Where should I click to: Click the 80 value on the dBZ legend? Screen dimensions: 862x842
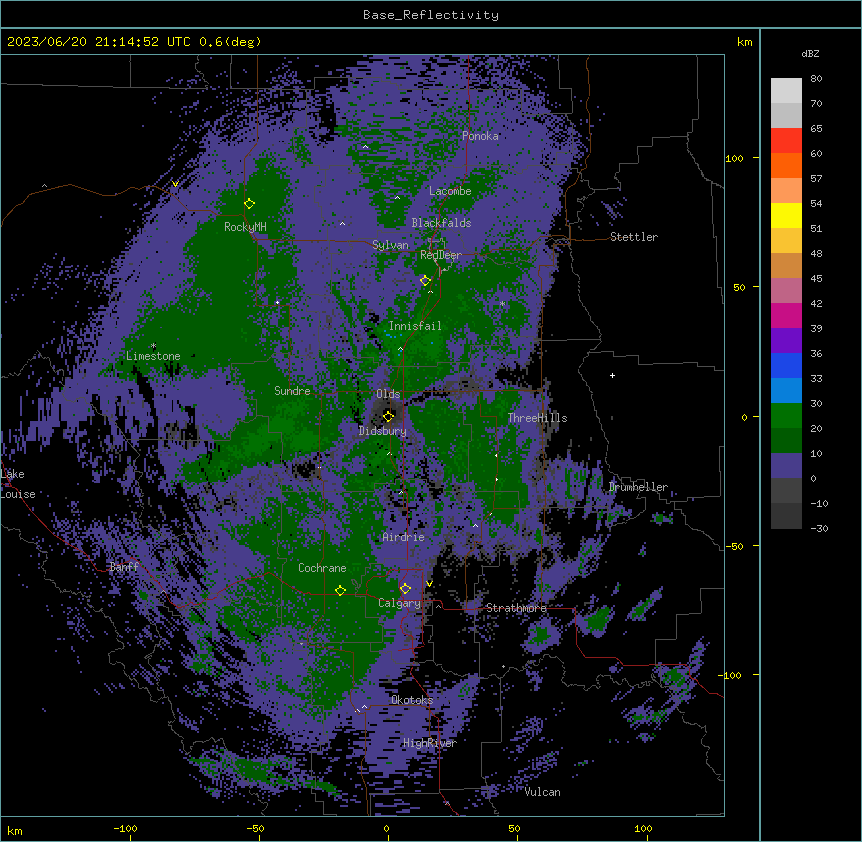click(816, 79)
